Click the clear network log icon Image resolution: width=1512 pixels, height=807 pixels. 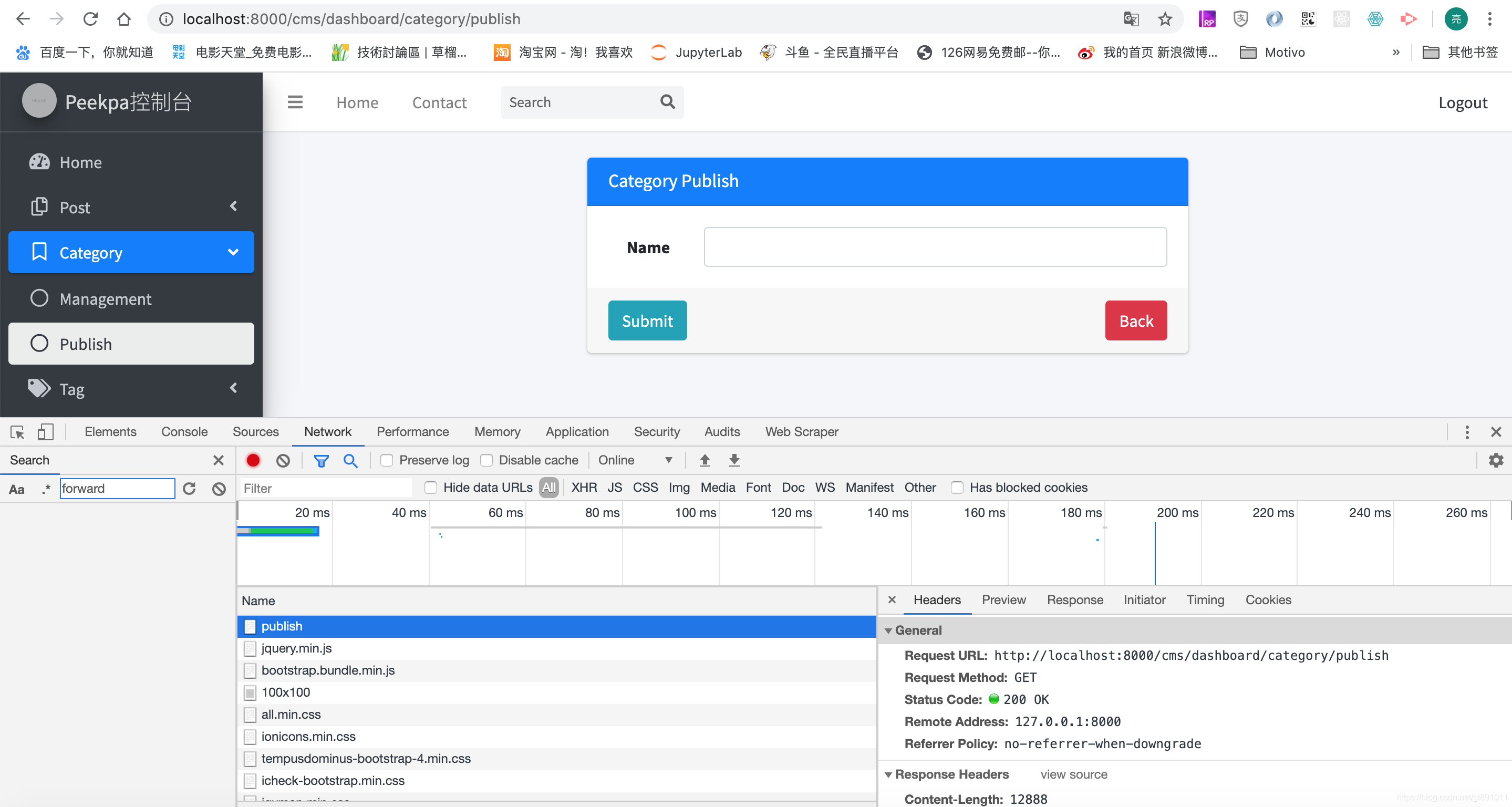(283, 460)
